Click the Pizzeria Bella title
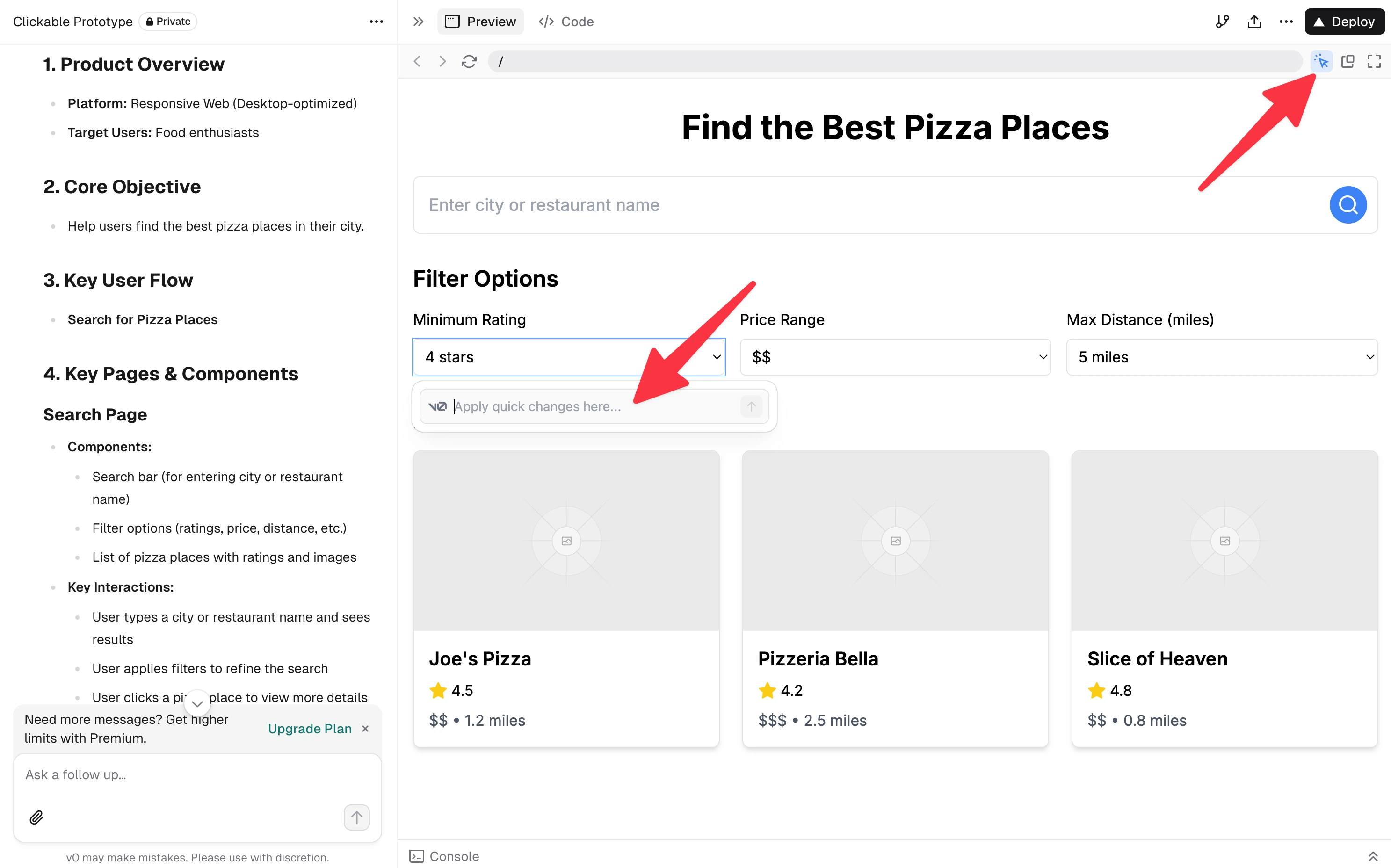 [818, 659]
